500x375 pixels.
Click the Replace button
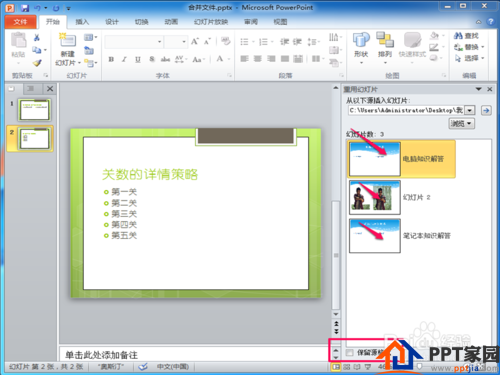[469, 47]
